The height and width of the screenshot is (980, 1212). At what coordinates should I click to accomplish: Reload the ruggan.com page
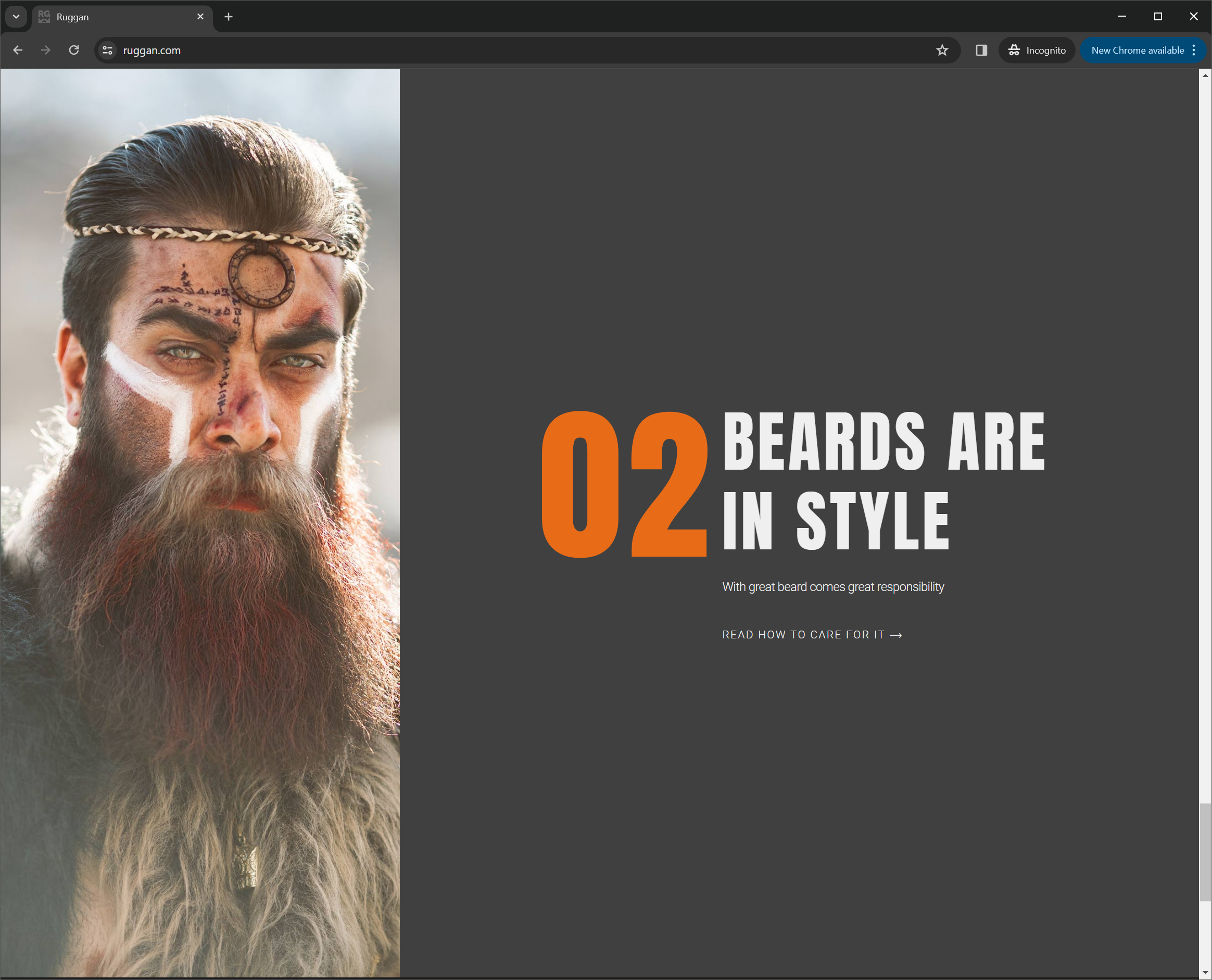pos(74,50)
